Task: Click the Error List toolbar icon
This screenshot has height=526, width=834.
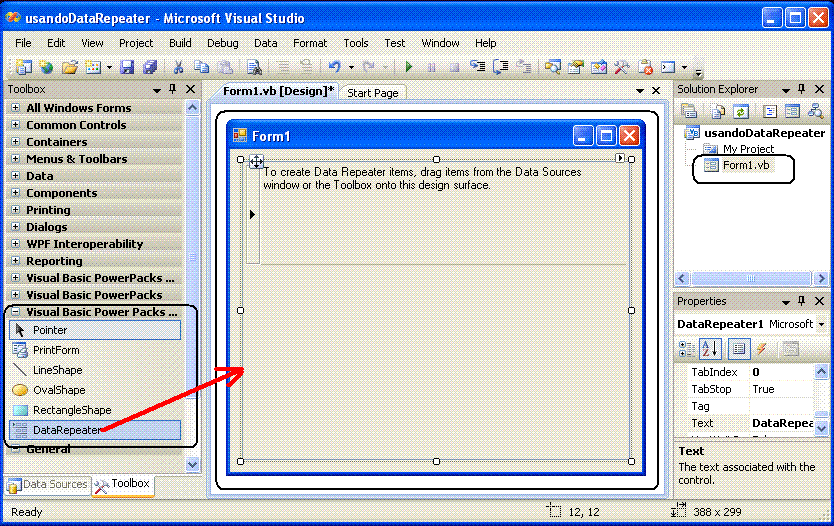Action: (645, 67)
